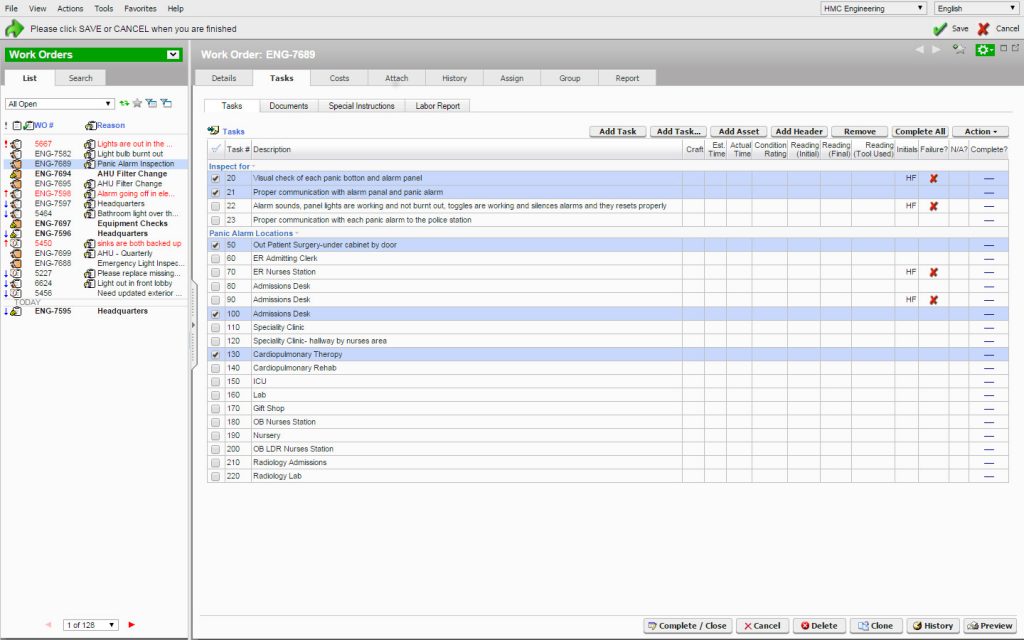
Task: Check task 23 police station communication checkbox
Action: [x=216, y=220]
